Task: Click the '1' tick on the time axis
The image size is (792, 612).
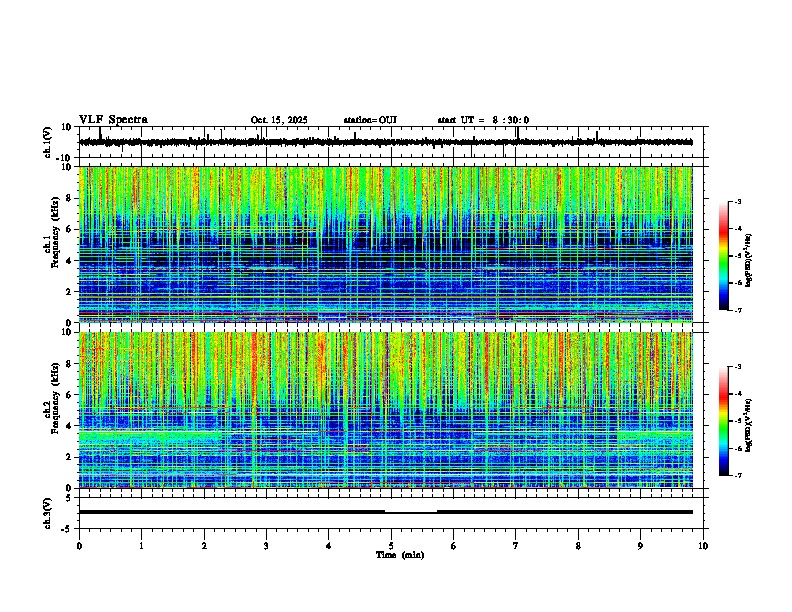Action: (x=141, y=546)
